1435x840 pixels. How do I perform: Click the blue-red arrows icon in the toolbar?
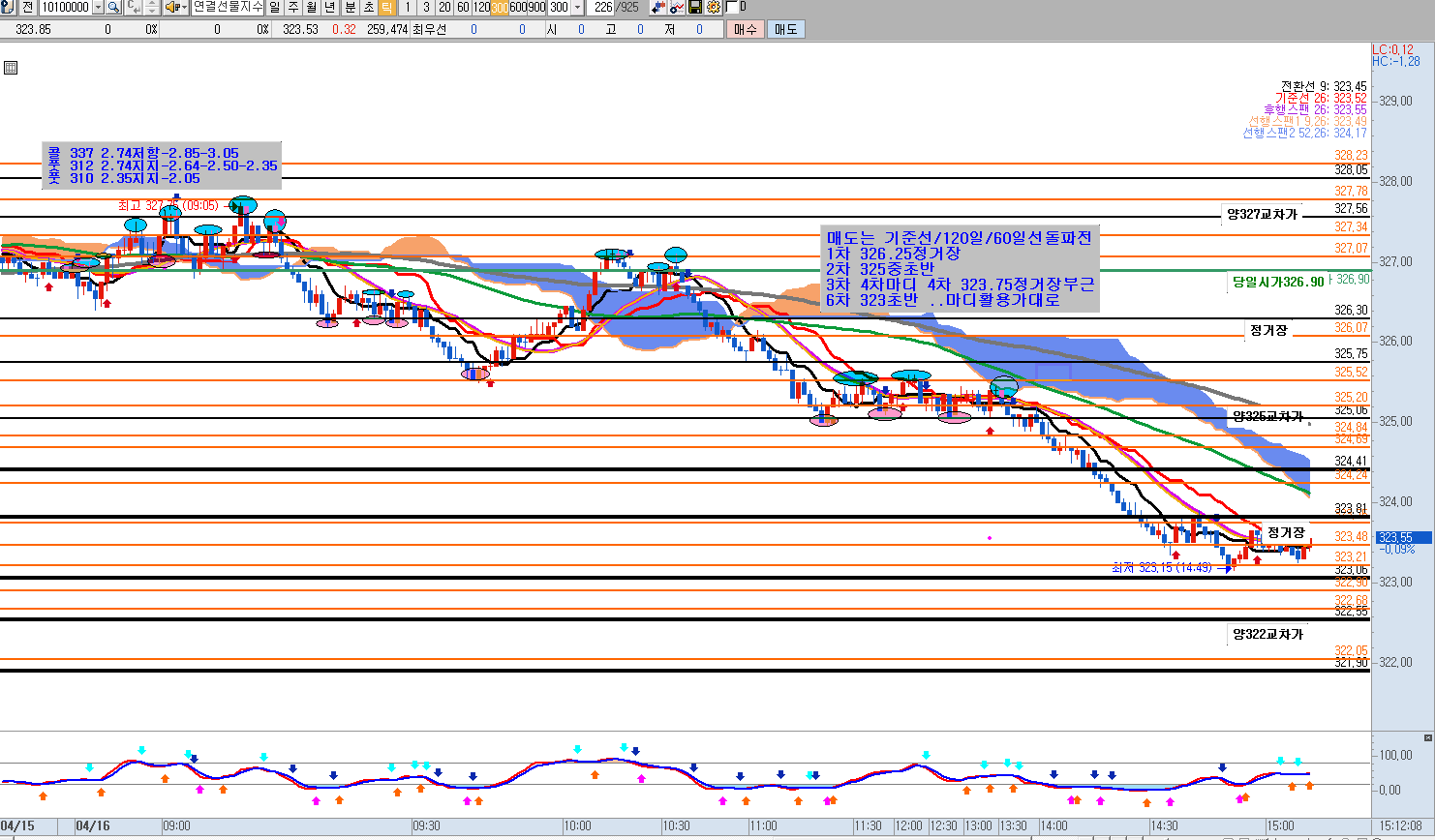(x=658, y=8)
